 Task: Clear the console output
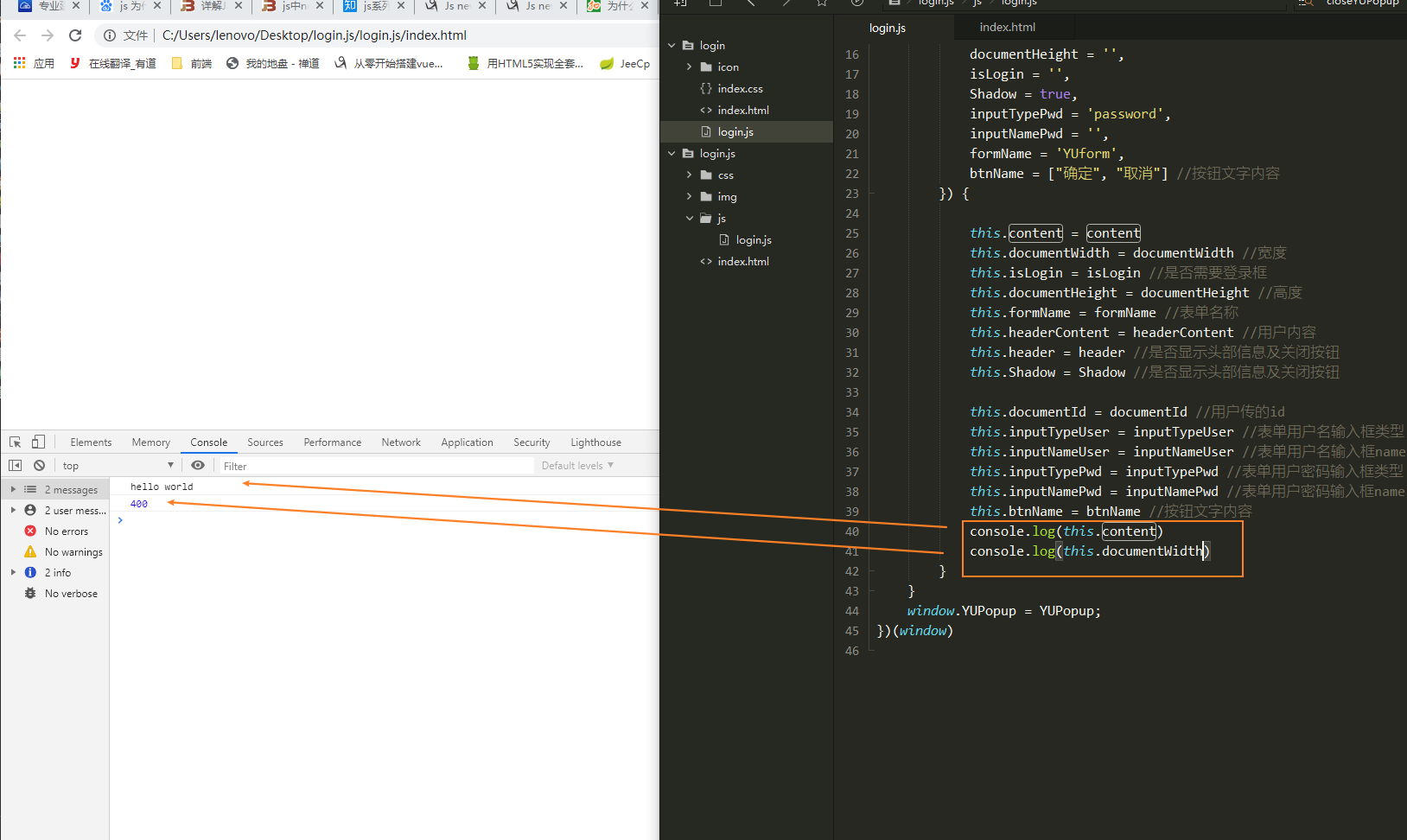click(39, 465)
